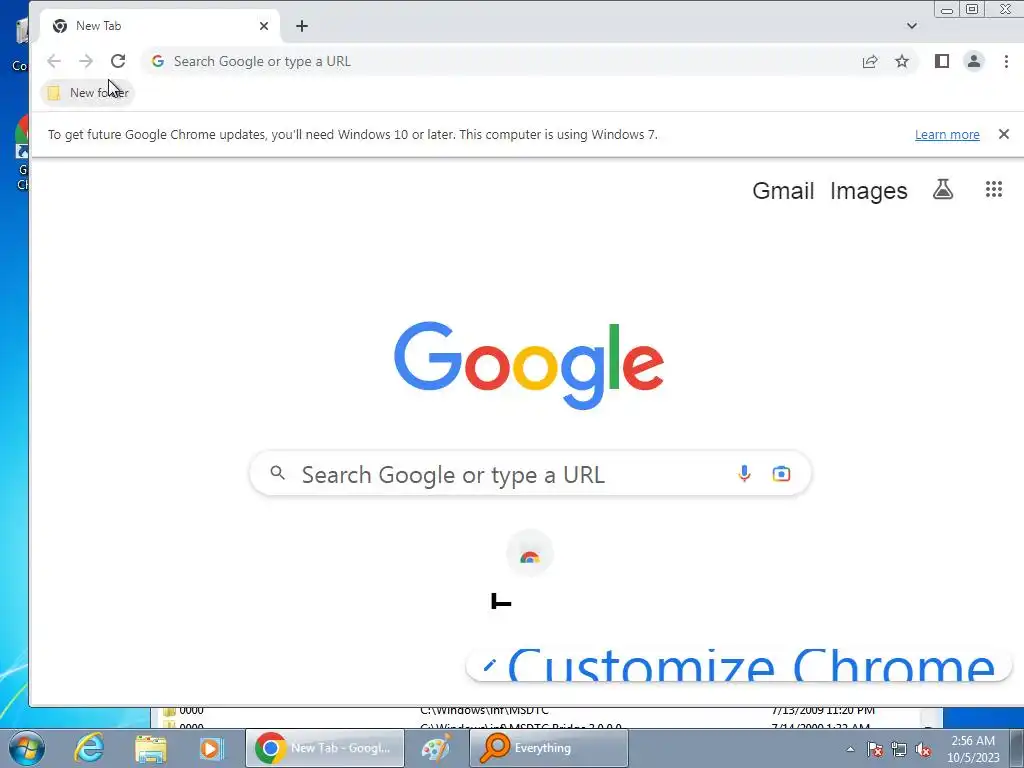1024x768 pixels.
Task: Click the Google logo
Action: (x=529, y=364)
